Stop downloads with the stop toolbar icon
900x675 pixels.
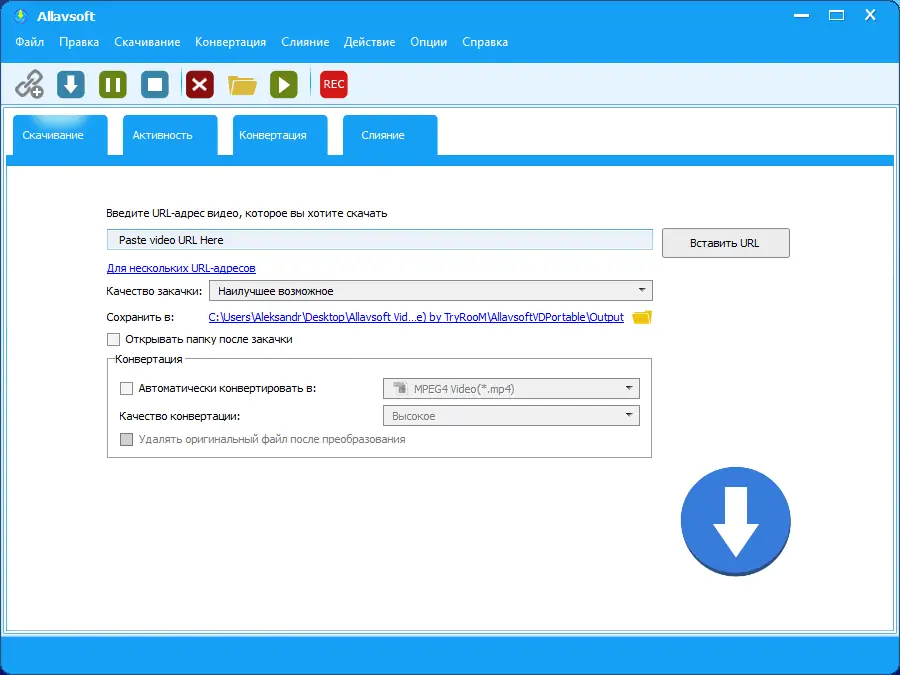(x=154, y=84)
